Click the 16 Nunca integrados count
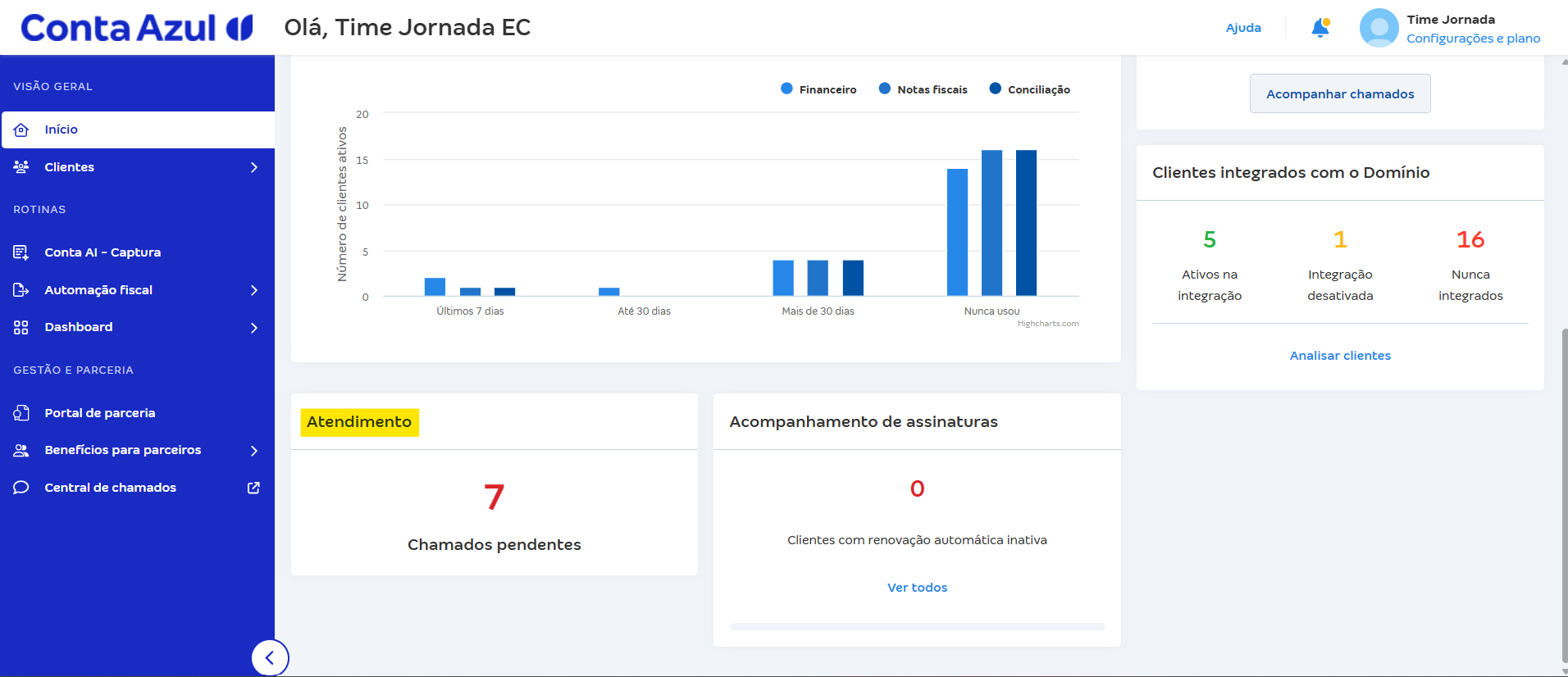The height and width of the screenshot is (677, 1568). (1470, 239)
